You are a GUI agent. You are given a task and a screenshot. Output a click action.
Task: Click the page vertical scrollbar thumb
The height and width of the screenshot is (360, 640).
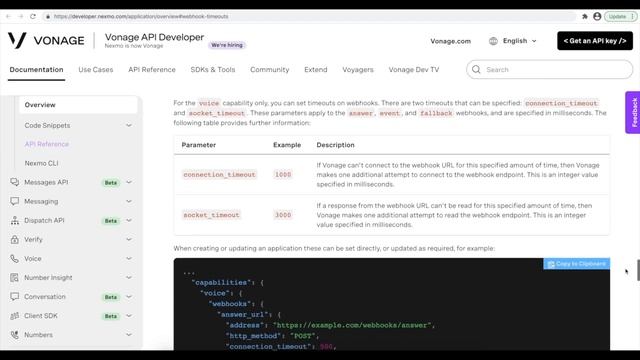(x=638, y=270)
